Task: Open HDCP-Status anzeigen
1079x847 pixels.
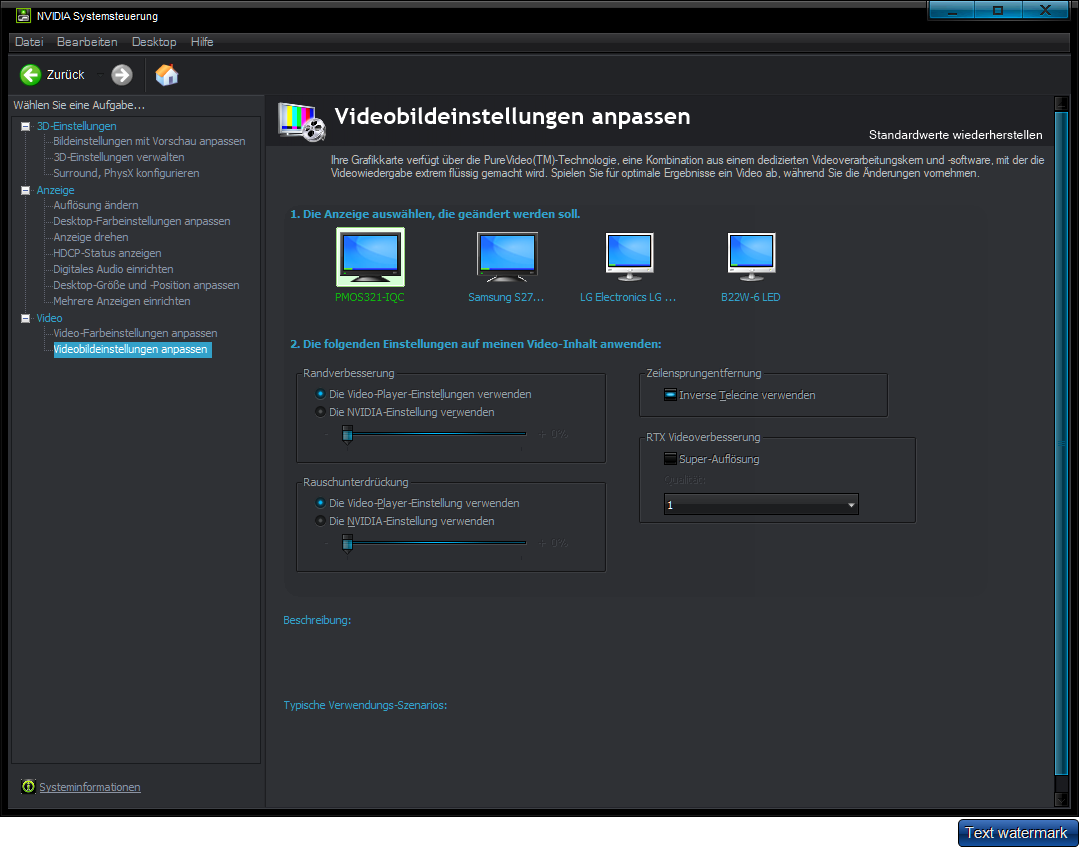Action: pyautogui.click(x=107, y=253)
